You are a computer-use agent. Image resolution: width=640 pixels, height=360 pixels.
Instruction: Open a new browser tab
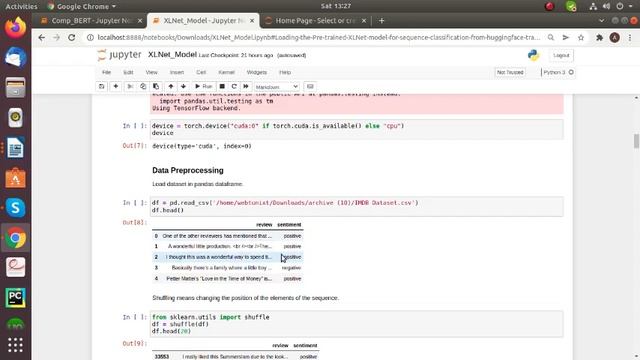pyautogui.click(x=382, y=20)
